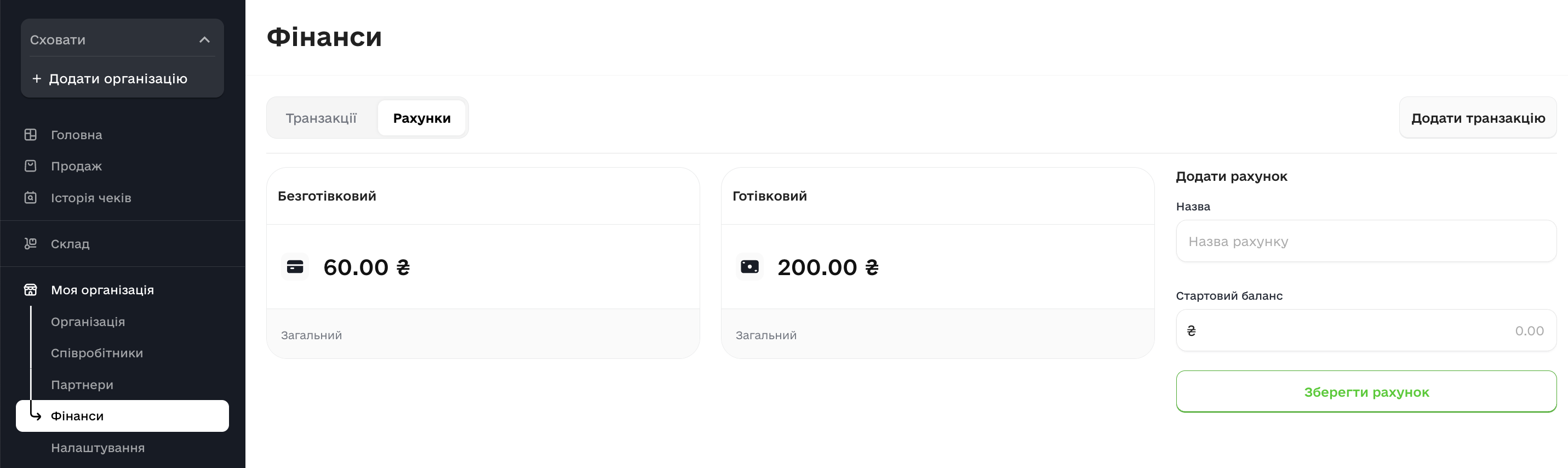The width and height of the screenshot is (1568, 468).
Task: Open the Співробітники sidebar item
Action: tap(97, 353)
